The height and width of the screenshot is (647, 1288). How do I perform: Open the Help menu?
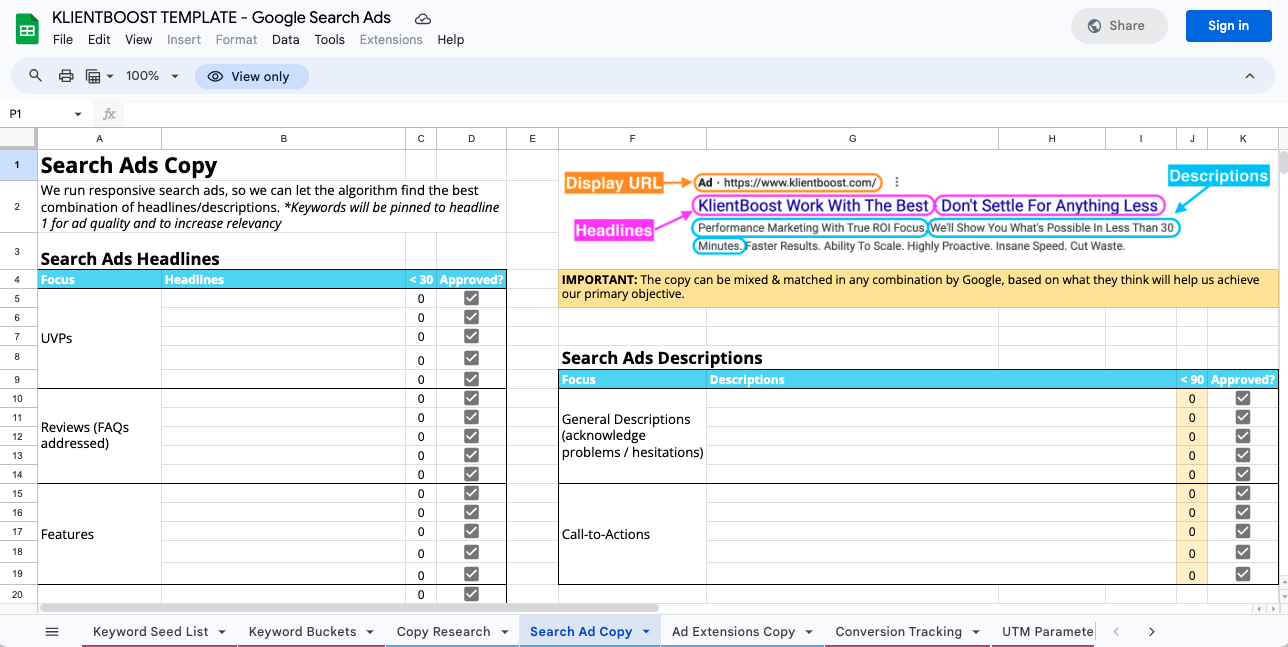coord(451,40)
